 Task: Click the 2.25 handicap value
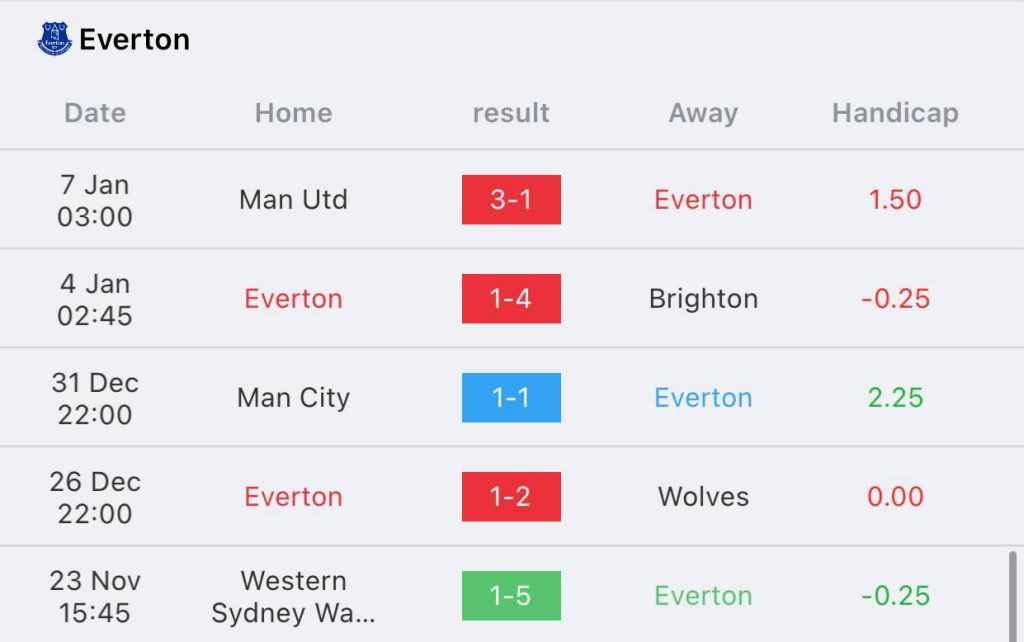pyautogui.click(x=895, y=398)
